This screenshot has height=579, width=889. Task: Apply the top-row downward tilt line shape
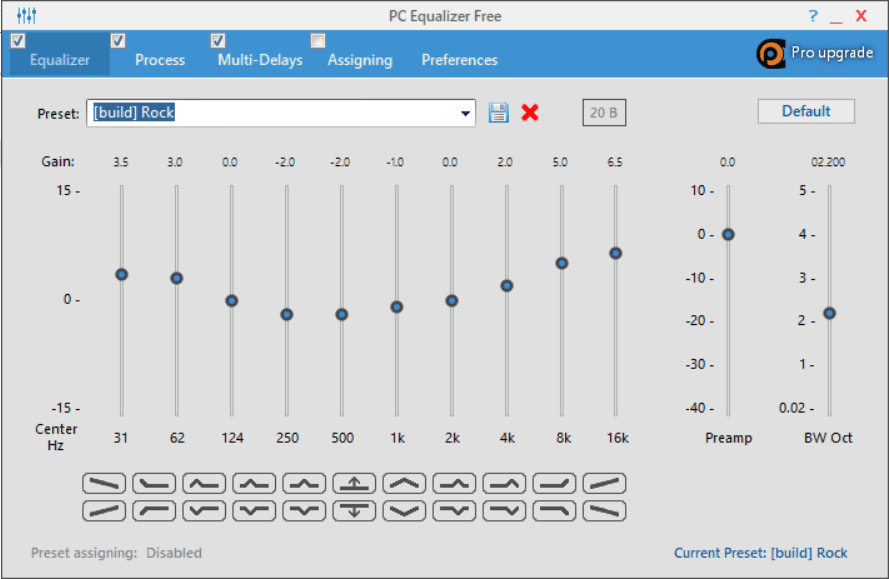(104, 484)
